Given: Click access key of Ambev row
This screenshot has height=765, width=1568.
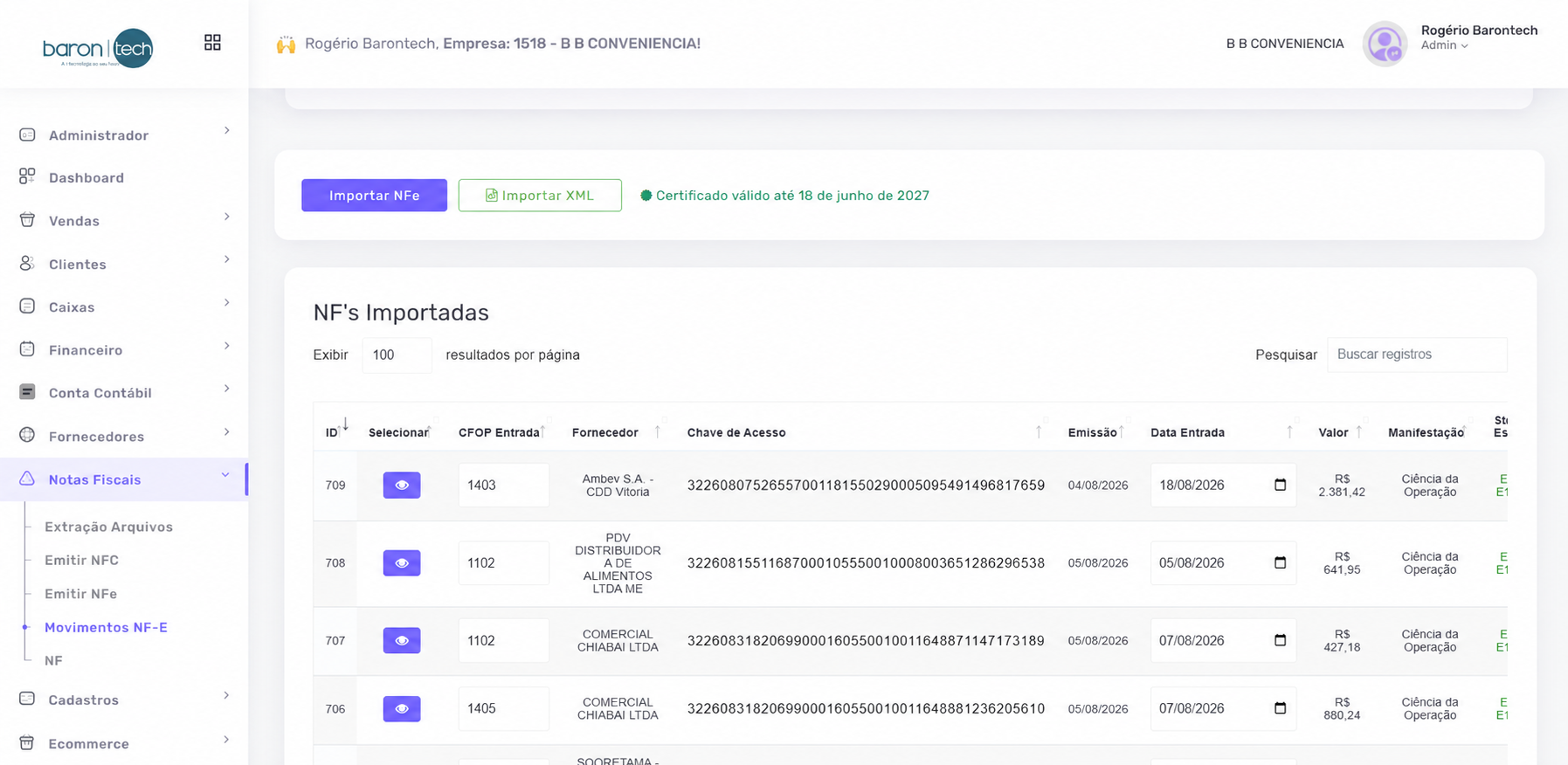Looking at the screenshot, I should (x=866, y=486).
